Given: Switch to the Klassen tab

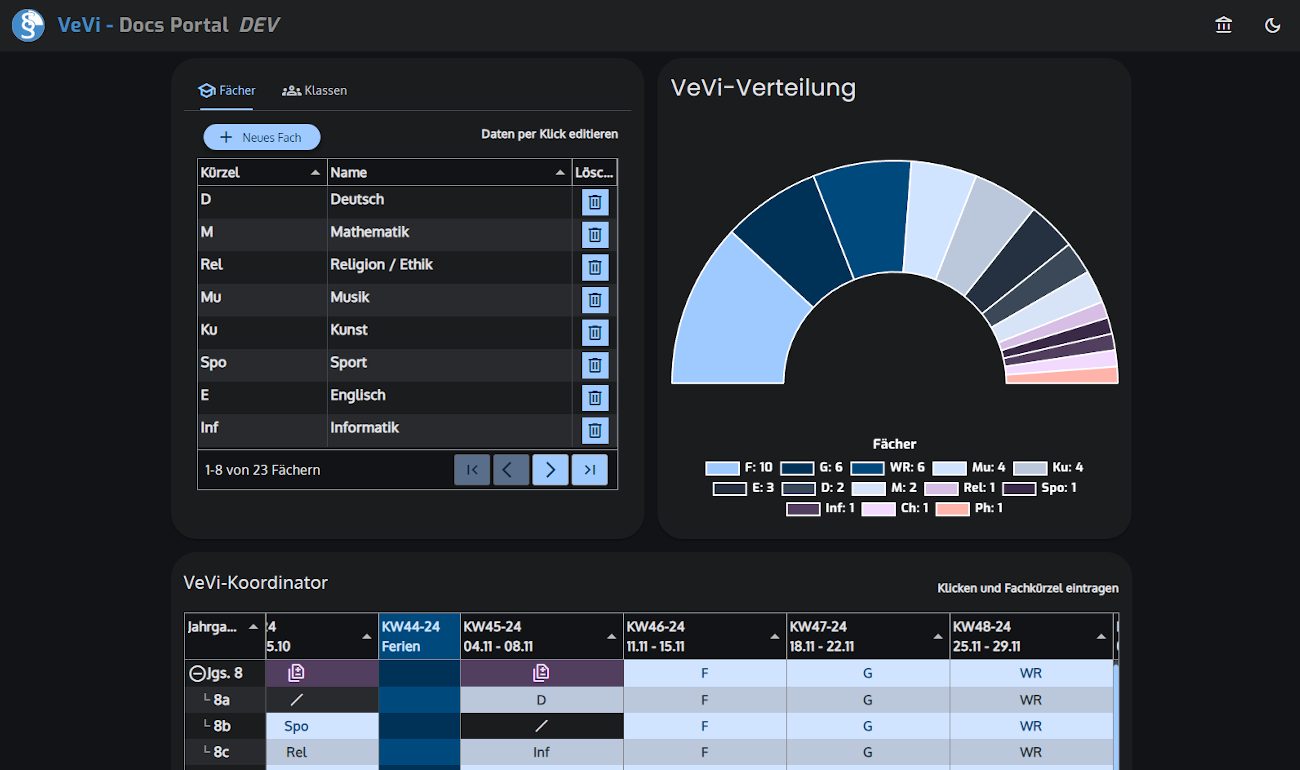Looking at the screenshot, I should [315, 90].
